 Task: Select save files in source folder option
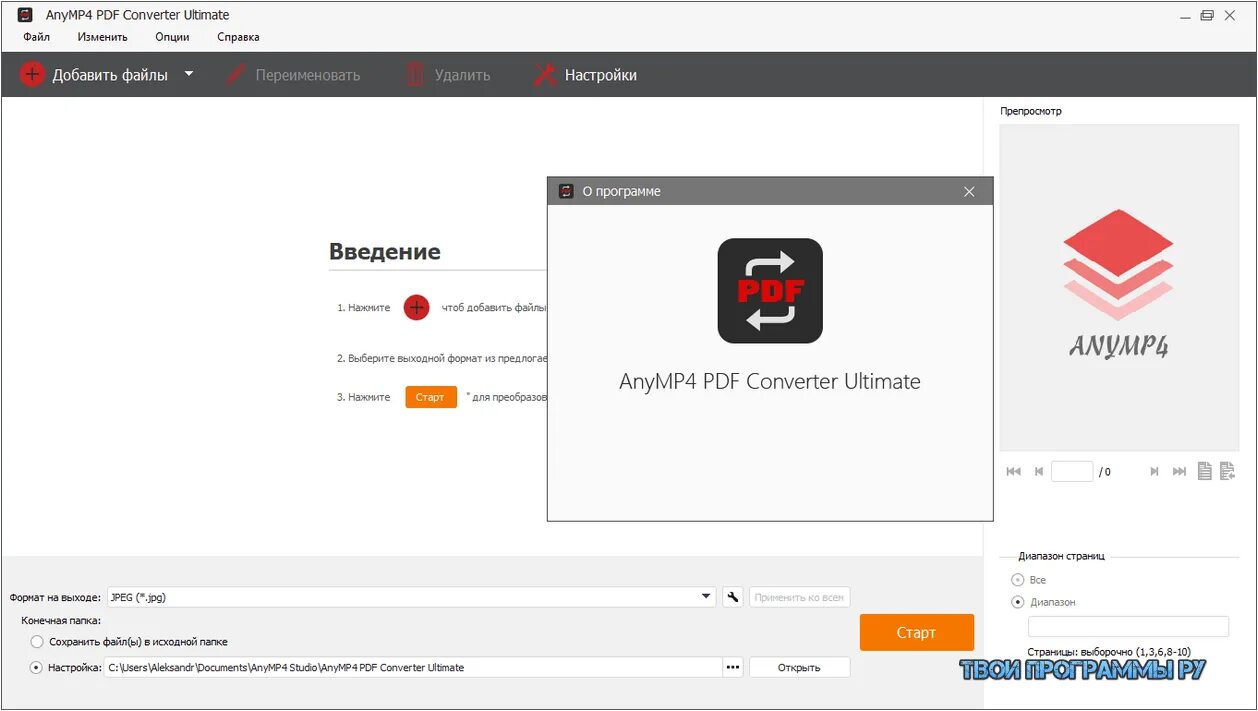(x=37, y=641)
